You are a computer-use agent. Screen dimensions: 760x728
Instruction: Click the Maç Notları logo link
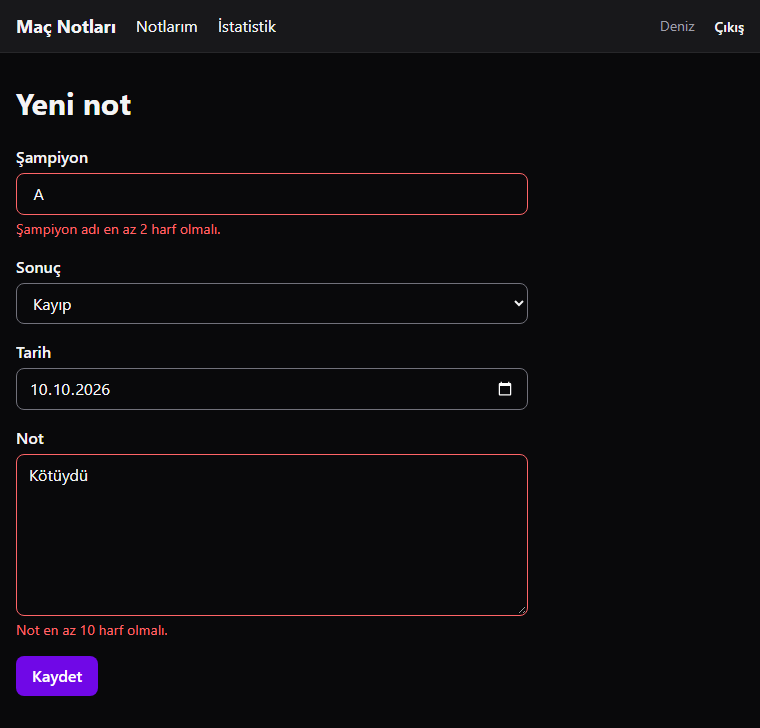66,27
